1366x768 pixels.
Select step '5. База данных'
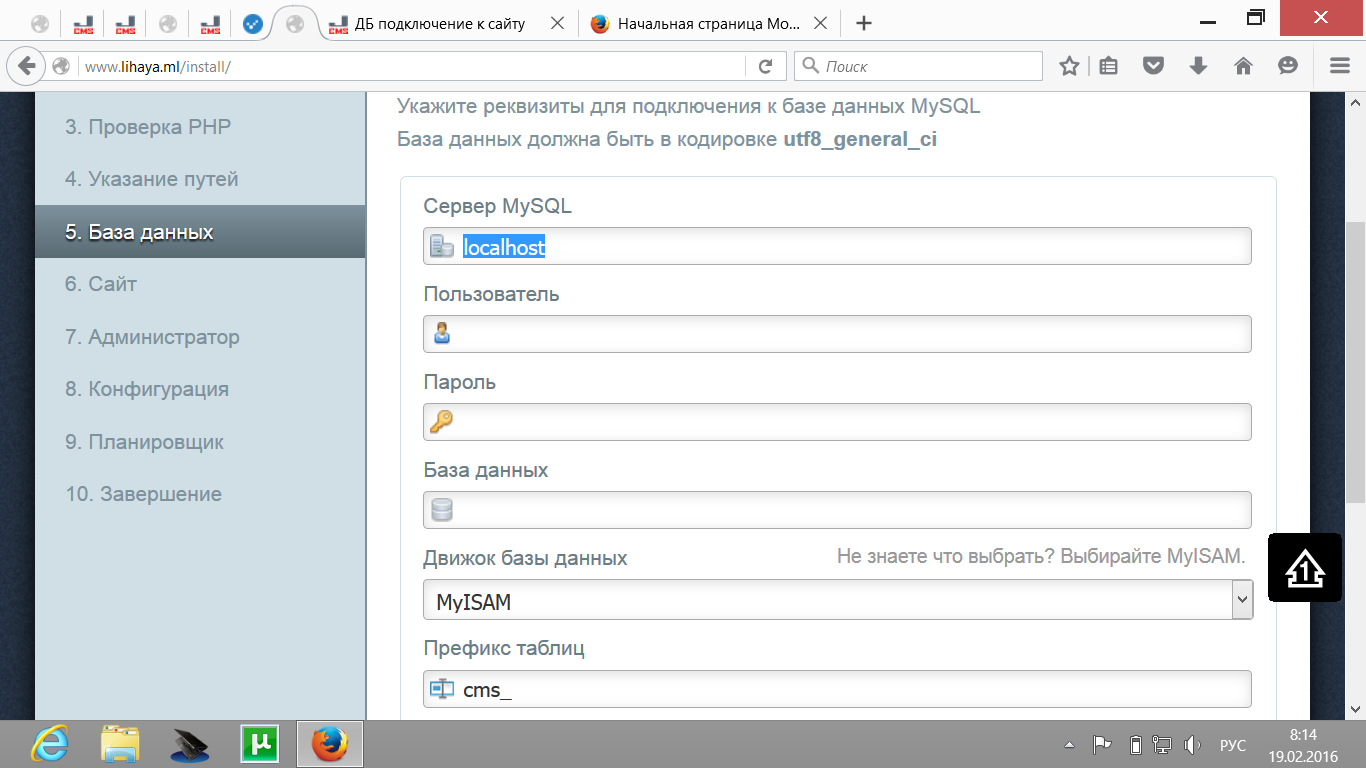click(200, 232)
